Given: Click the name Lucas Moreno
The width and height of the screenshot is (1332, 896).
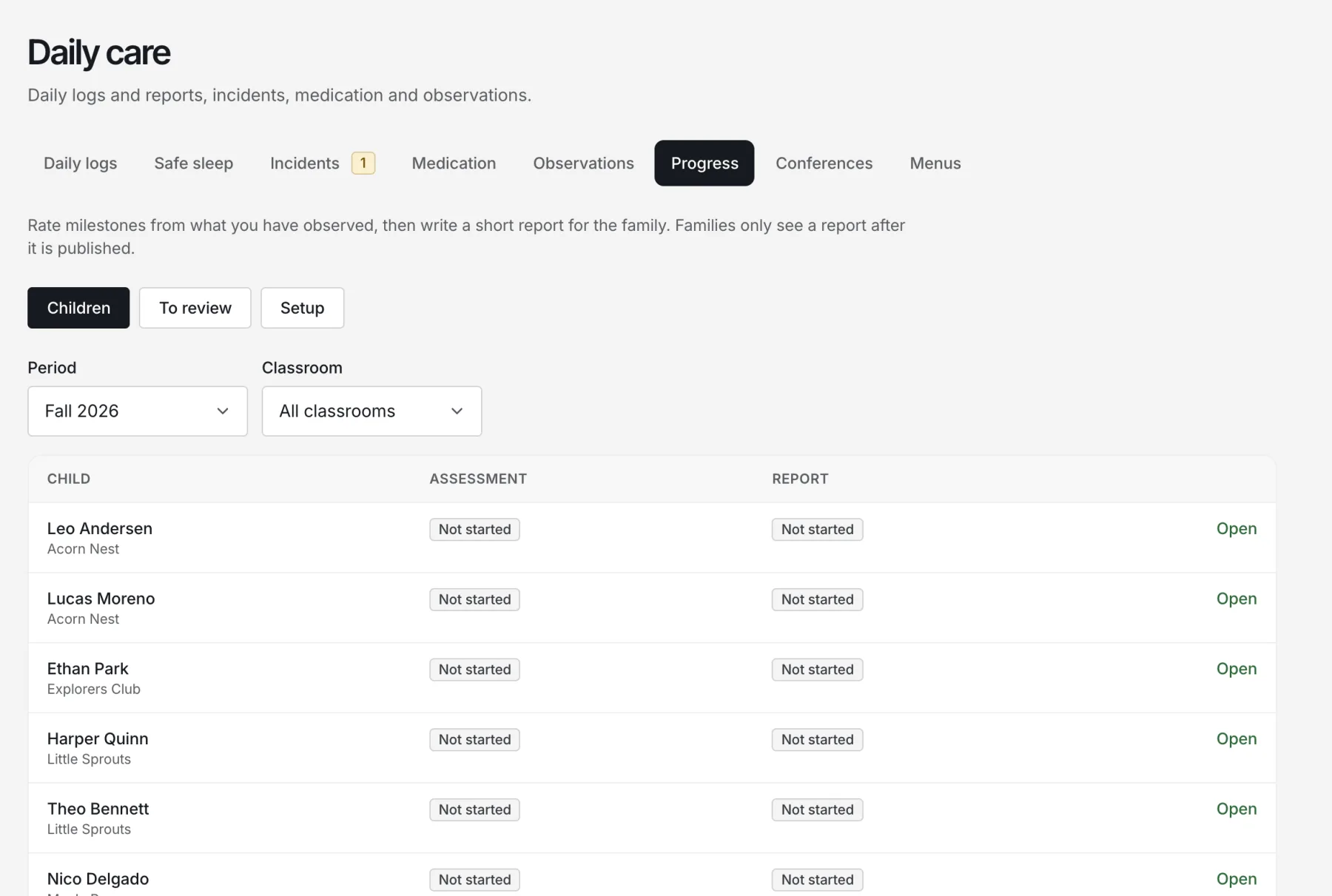Looking at the screenshot, I should coord(101,599).
